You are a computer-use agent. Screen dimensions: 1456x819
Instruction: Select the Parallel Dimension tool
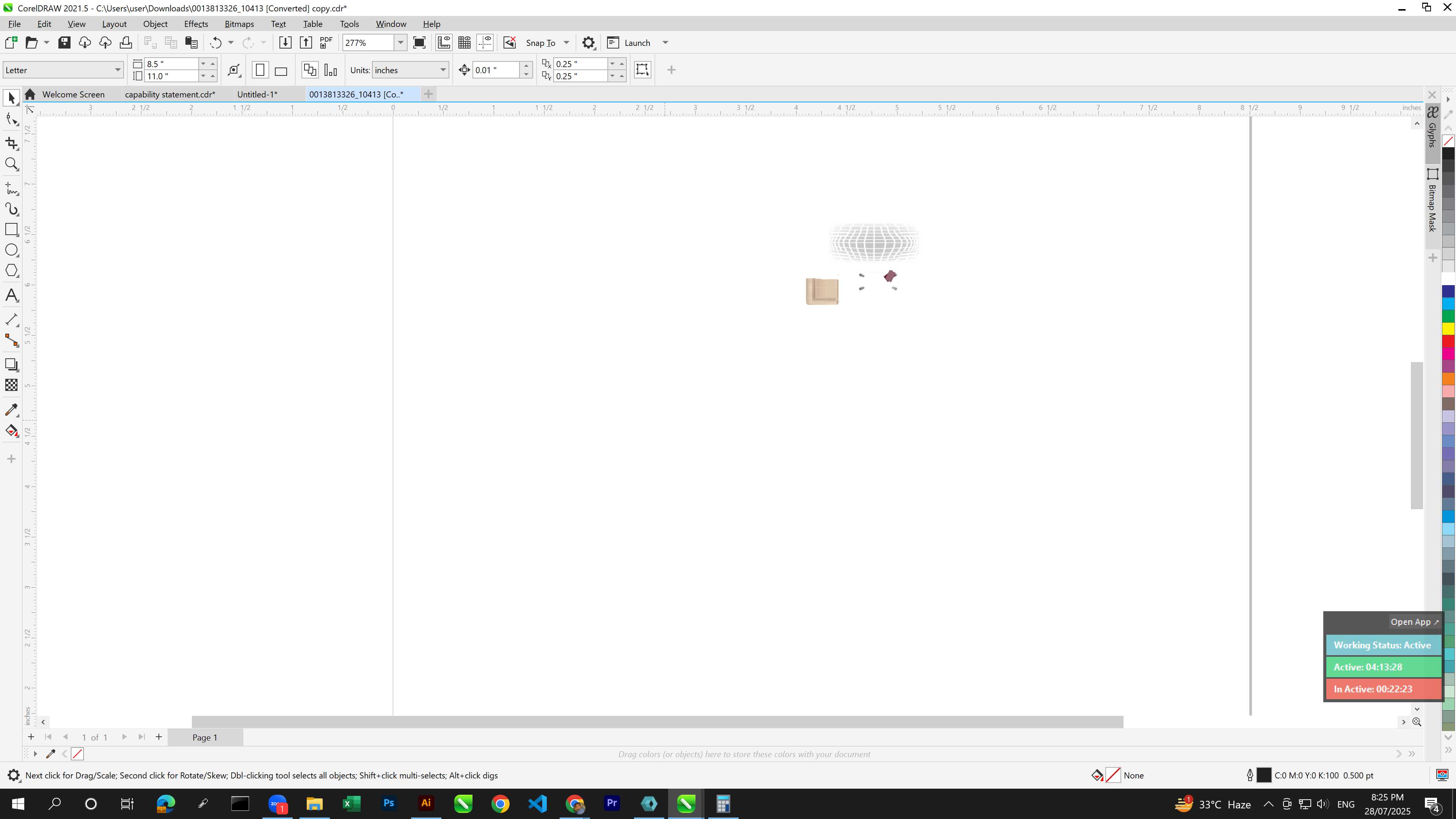pyautogui.click(x=11, y=319)
